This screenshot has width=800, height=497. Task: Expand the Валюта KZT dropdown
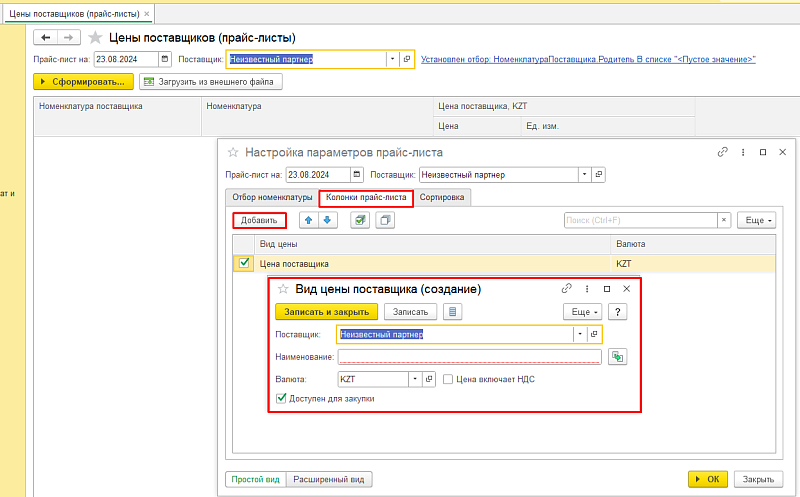415,380
